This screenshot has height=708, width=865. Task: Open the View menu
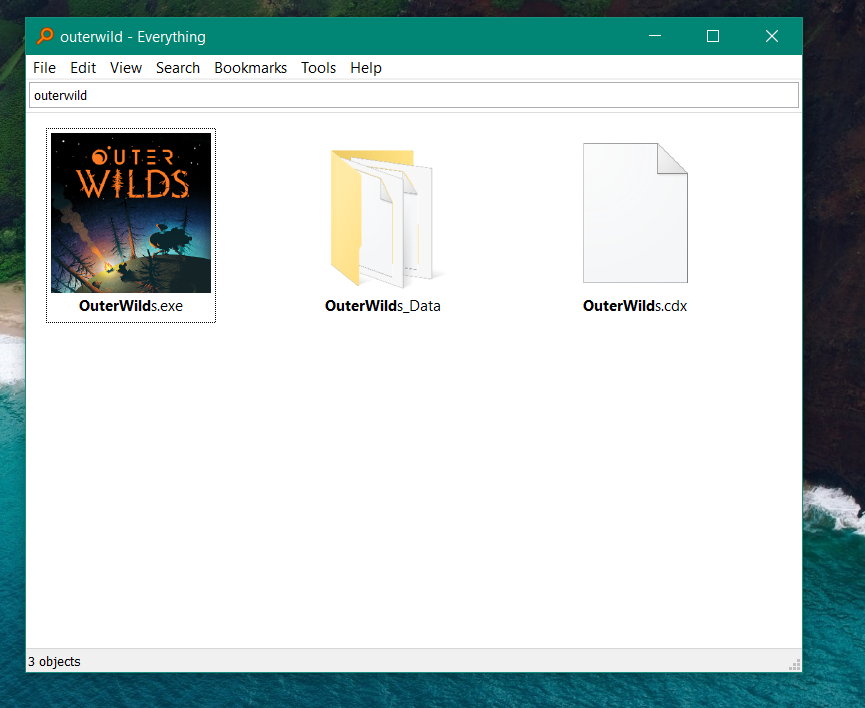pos(126,68)
